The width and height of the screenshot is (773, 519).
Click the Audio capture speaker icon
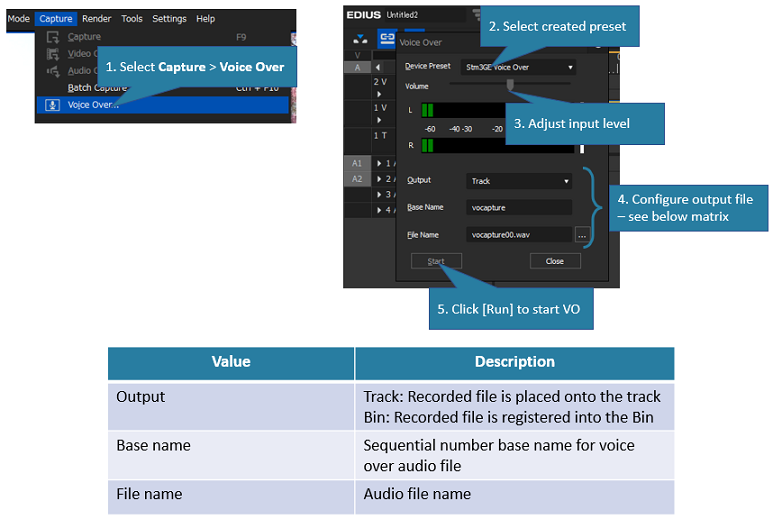[53, 71]
